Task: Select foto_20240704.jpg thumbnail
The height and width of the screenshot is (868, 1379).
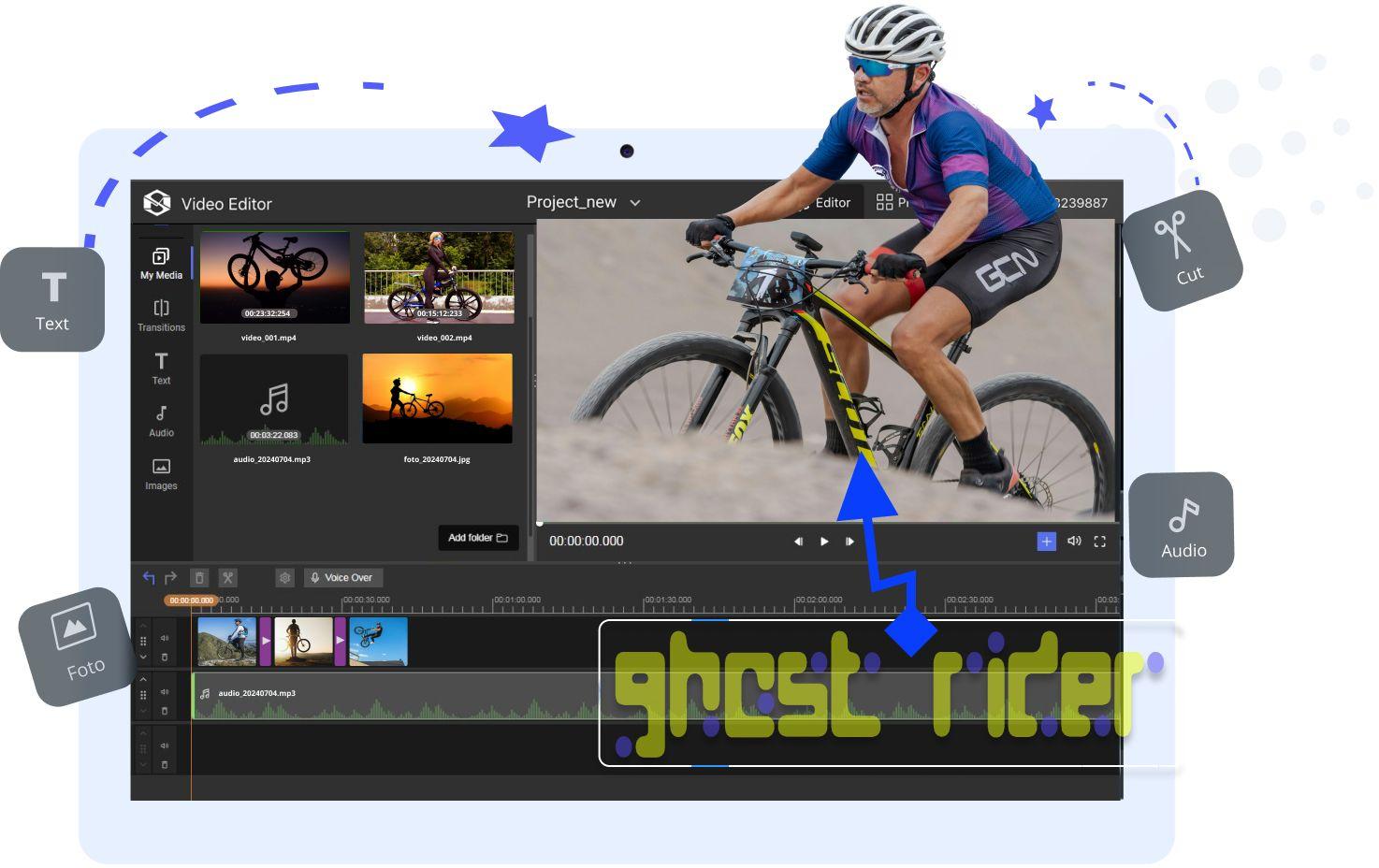Action: [438, 398]
